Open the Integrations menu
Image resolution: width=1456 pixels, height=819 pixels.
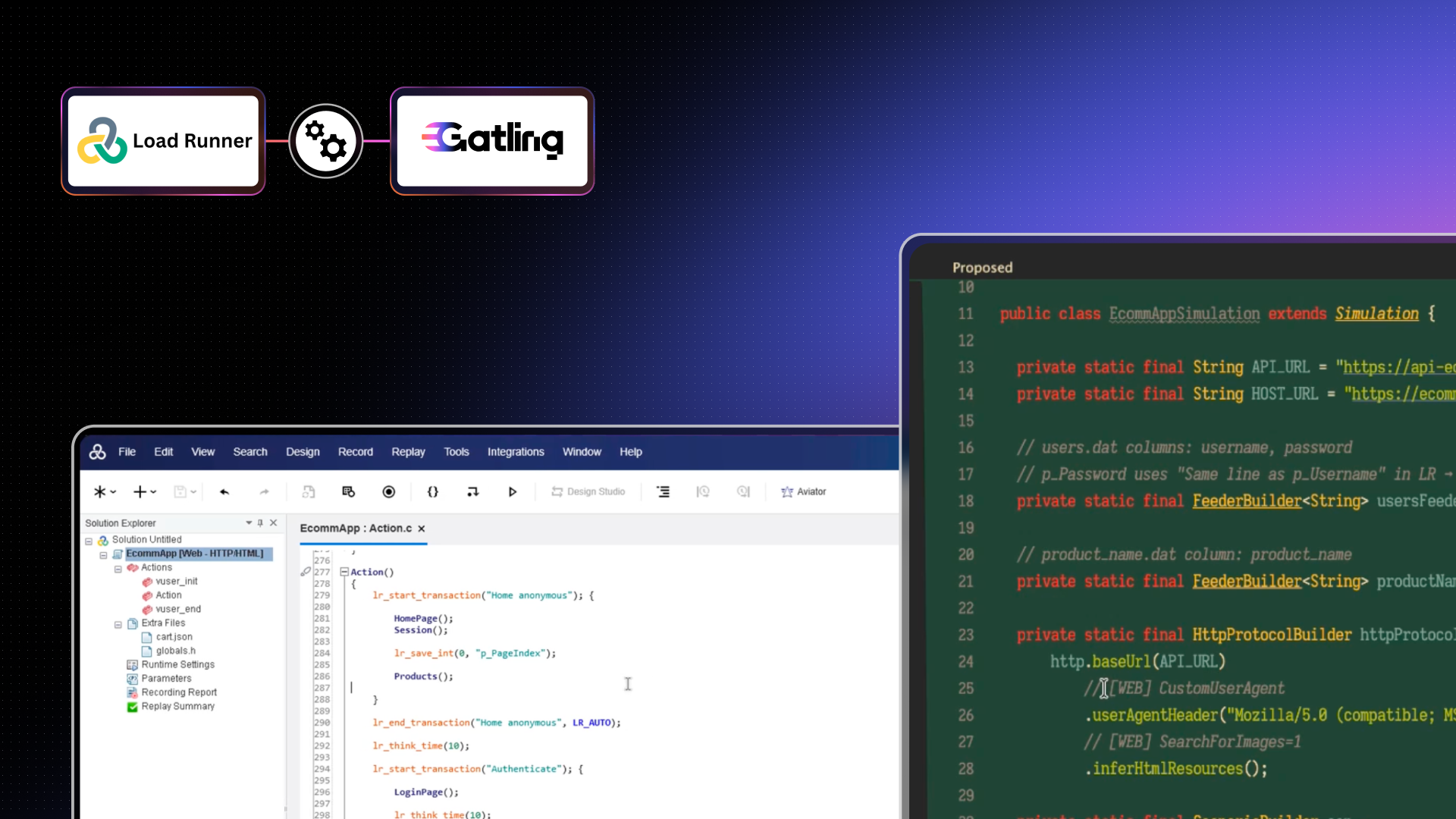tap(515, 451)
